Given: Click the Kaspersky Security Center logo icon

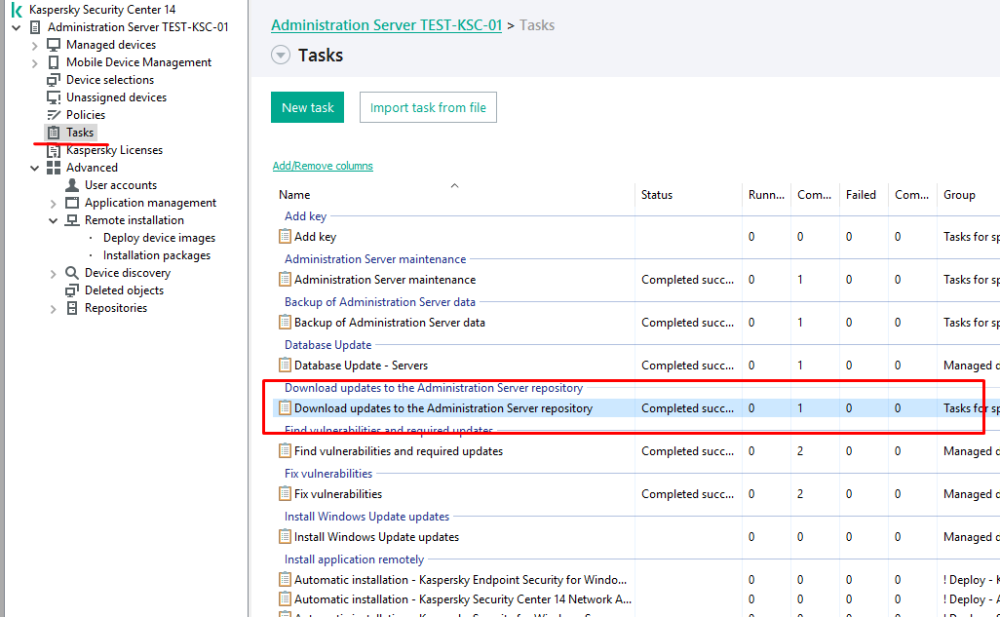Looking at the screenshot, I should 16,10.
